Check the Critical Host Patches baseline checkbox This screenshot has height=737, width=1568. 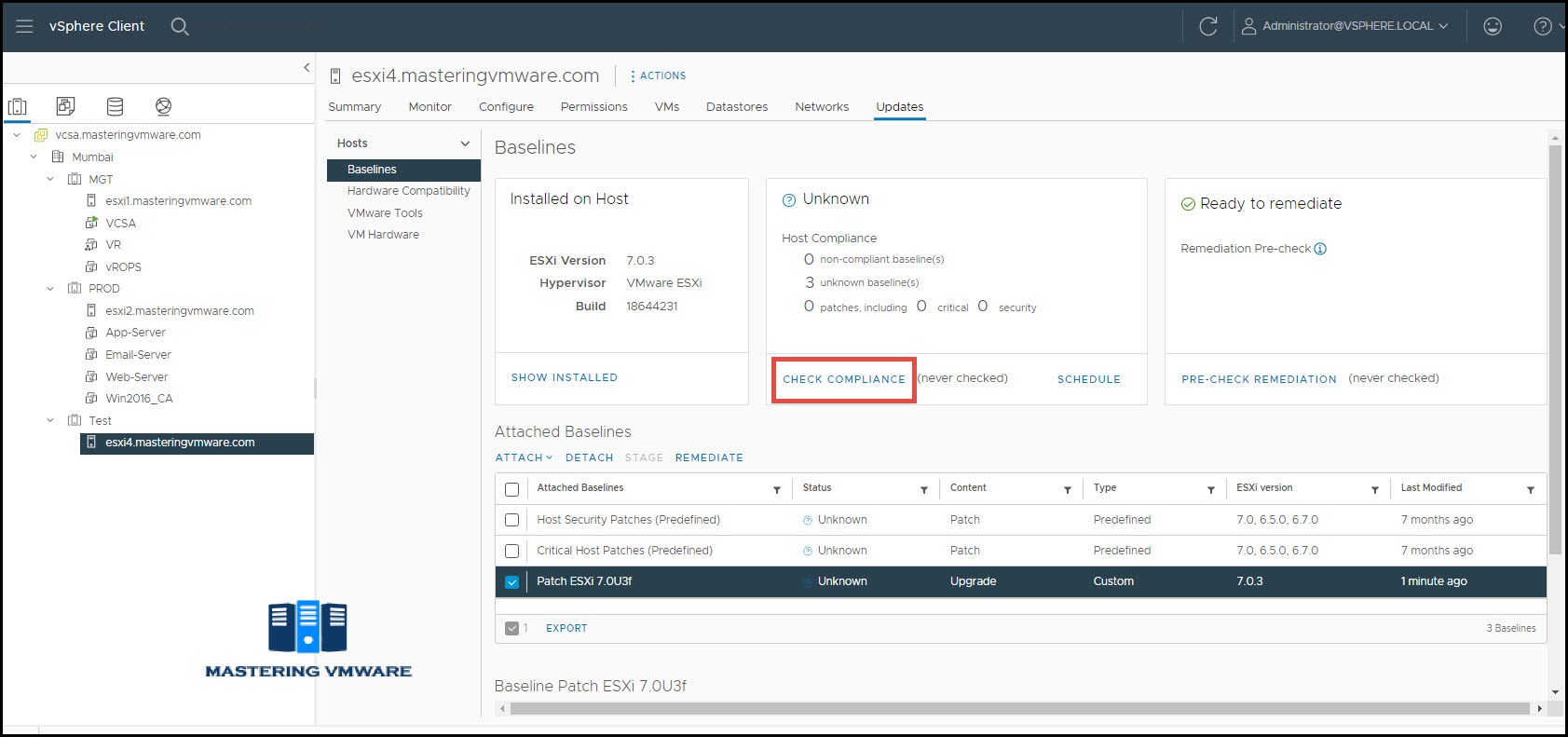tap(511, 551)
